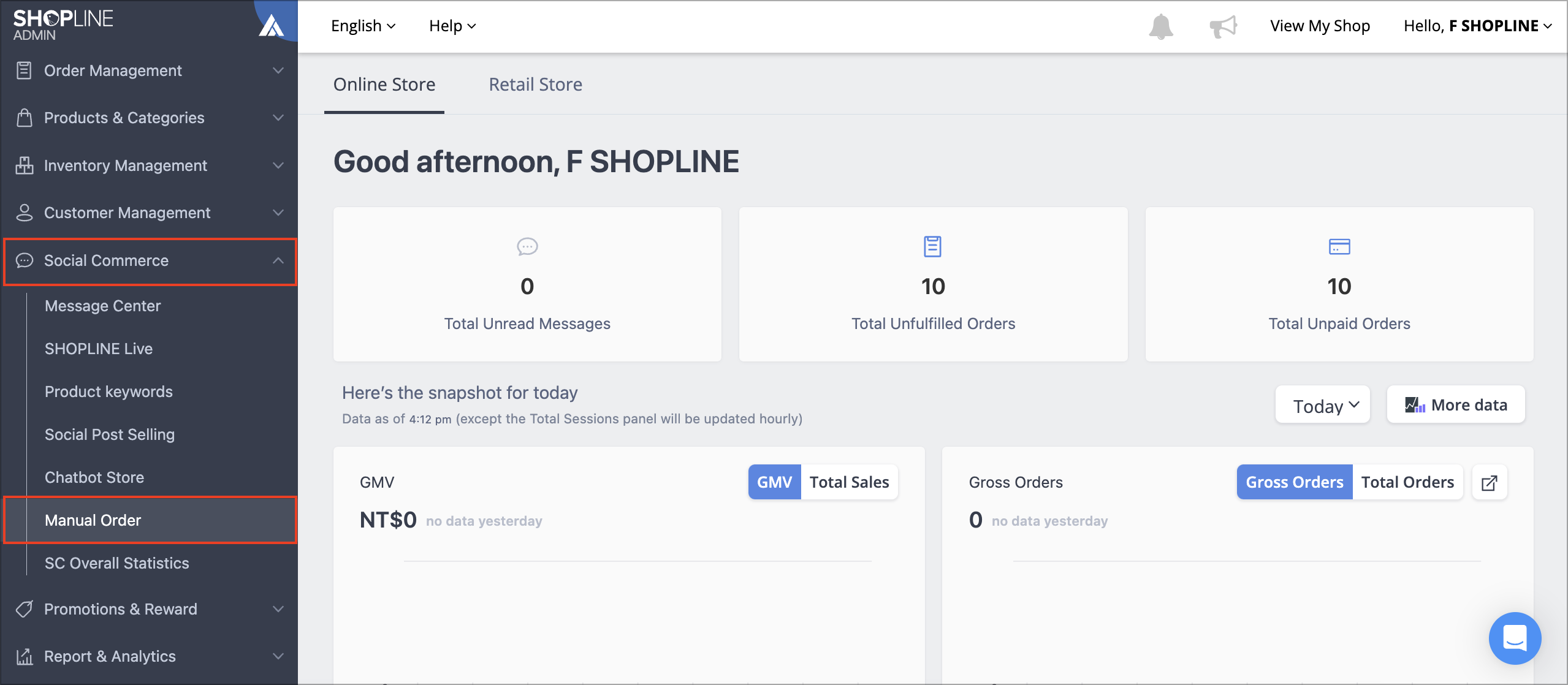Expand the Report & Analytics chevron
1568x685 pixels.
(278, 656)
